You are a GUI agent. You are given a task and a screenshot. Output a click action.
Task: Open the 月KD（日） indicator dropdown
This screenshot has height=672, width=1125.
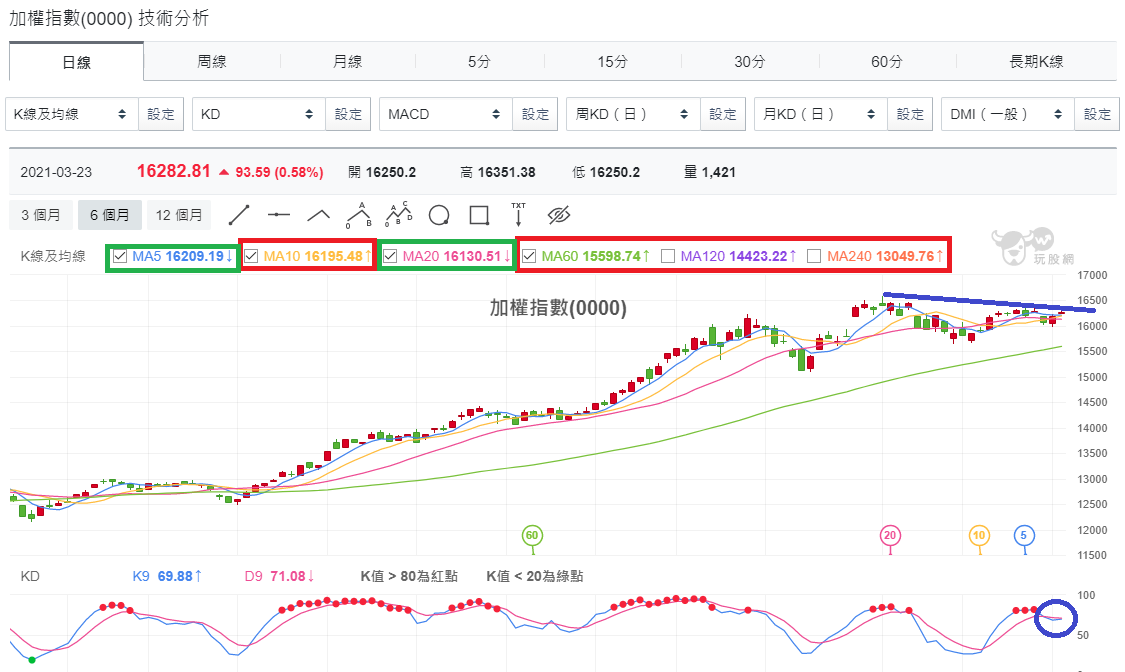pos(822,114)
